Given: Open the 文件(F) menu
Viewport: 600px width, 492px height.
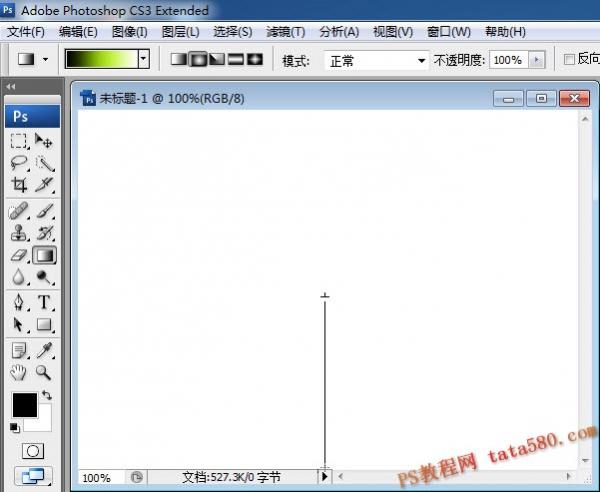Looking at the screenshot, I should 25,32.
